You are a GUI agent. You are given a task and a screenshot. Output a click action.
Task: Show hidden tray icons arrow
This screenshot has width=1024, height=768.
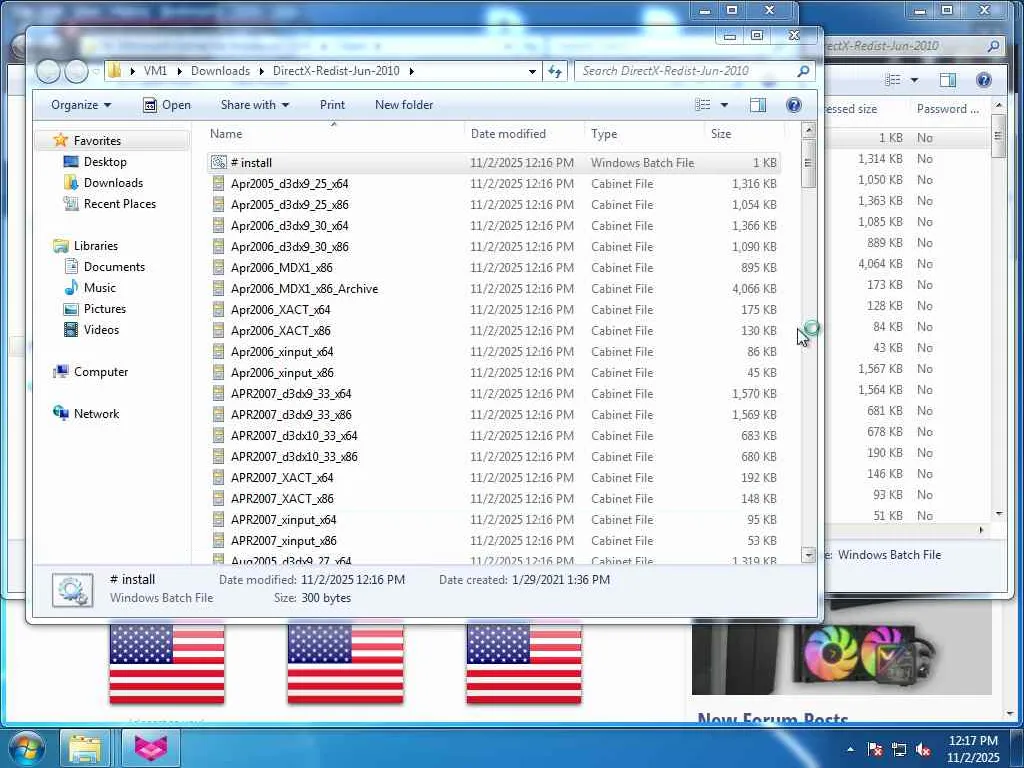(850, 749)
